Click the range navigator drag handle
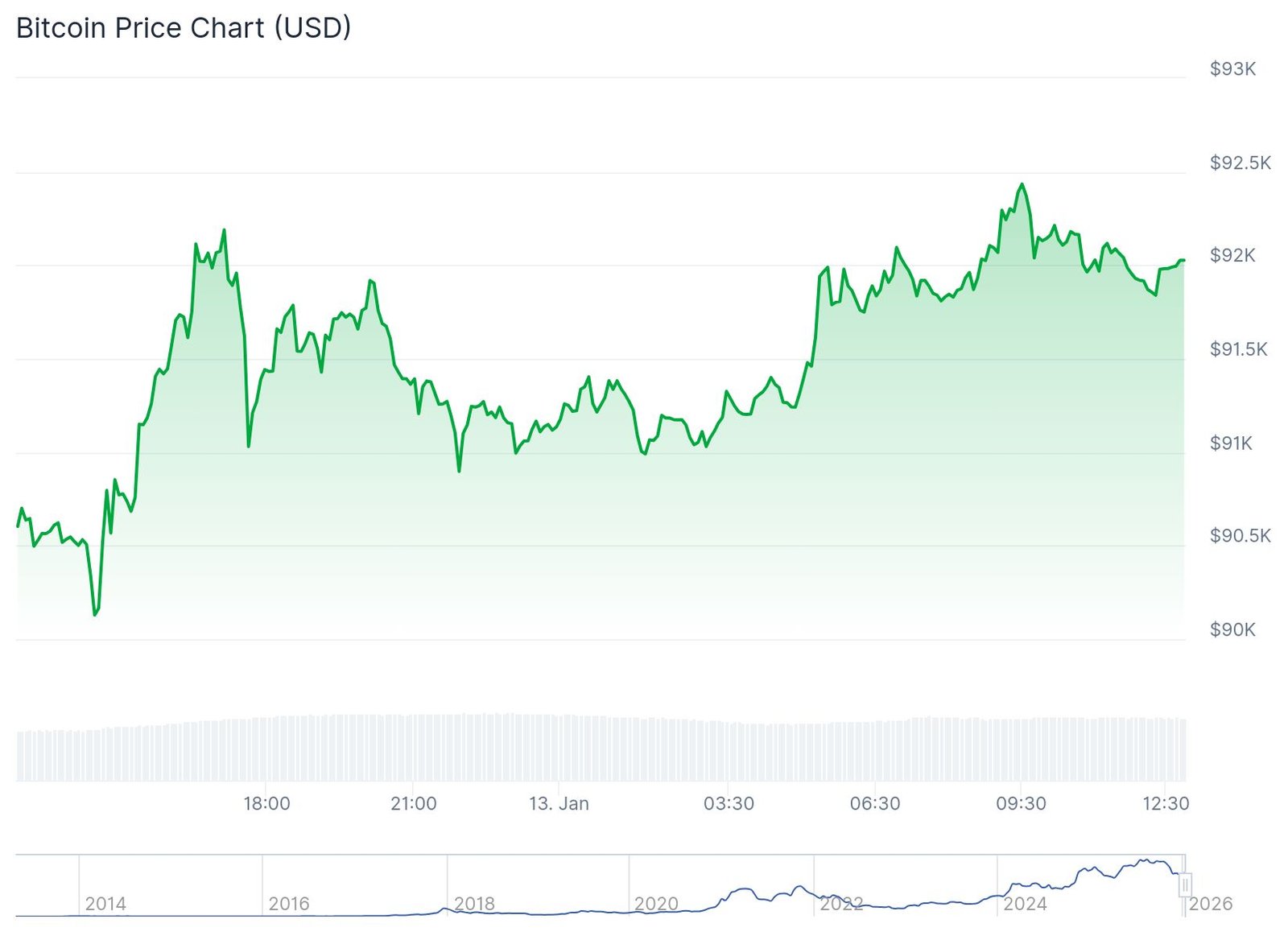The image size is (1288, 940). pyautogui.click(x=1185, y=885)
